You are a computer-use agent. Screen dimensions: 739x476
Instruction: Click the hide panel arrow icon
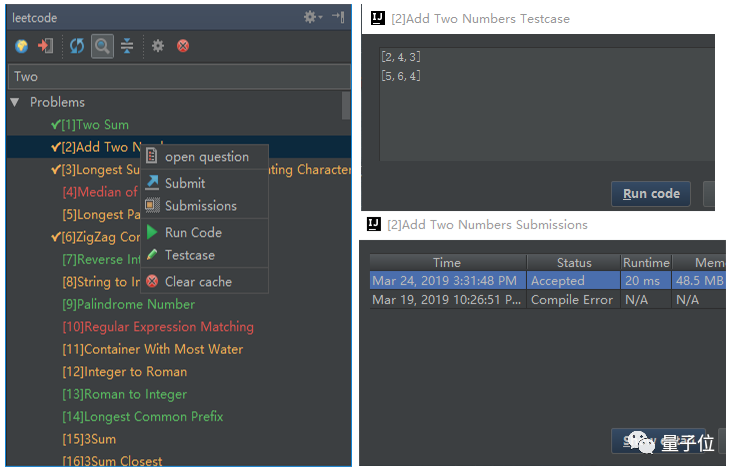(x=338, y=17)
